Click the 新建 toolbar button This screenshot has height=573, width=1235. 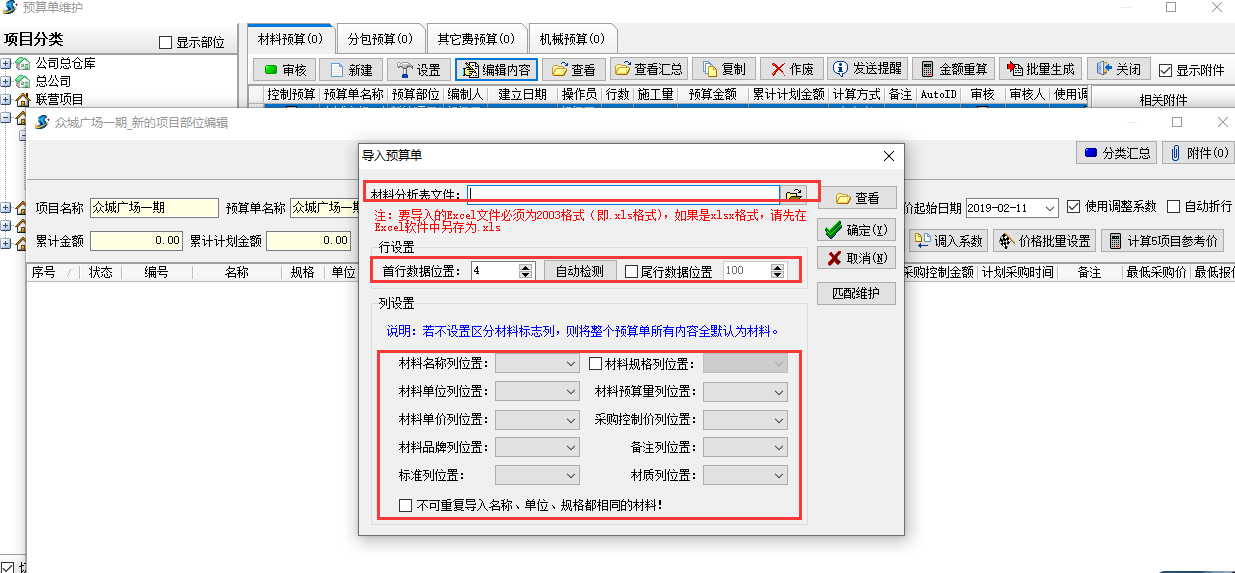coord(351,69)
